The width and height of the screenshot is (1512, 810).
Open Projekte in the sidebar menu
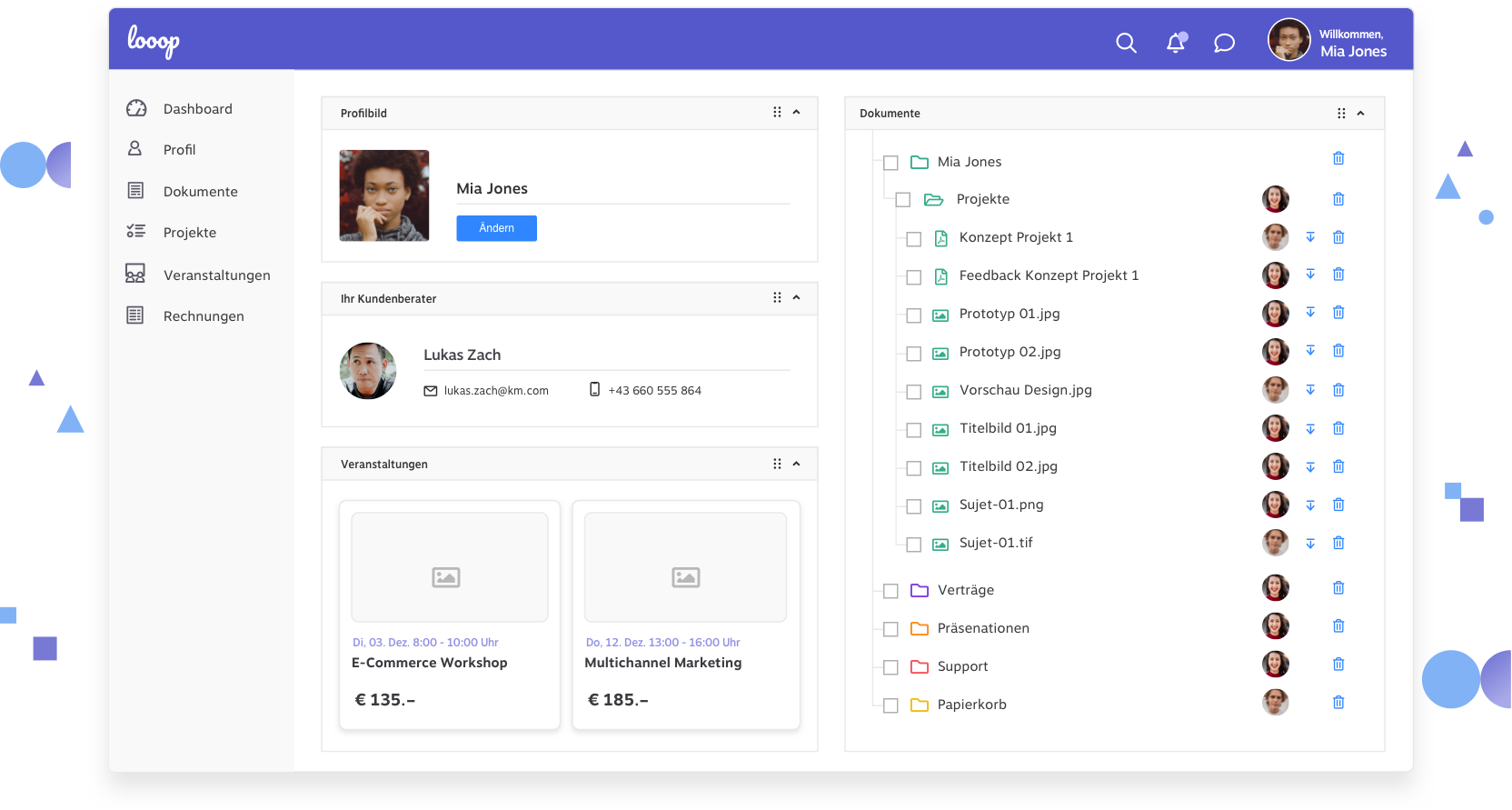tap(189, 233)
